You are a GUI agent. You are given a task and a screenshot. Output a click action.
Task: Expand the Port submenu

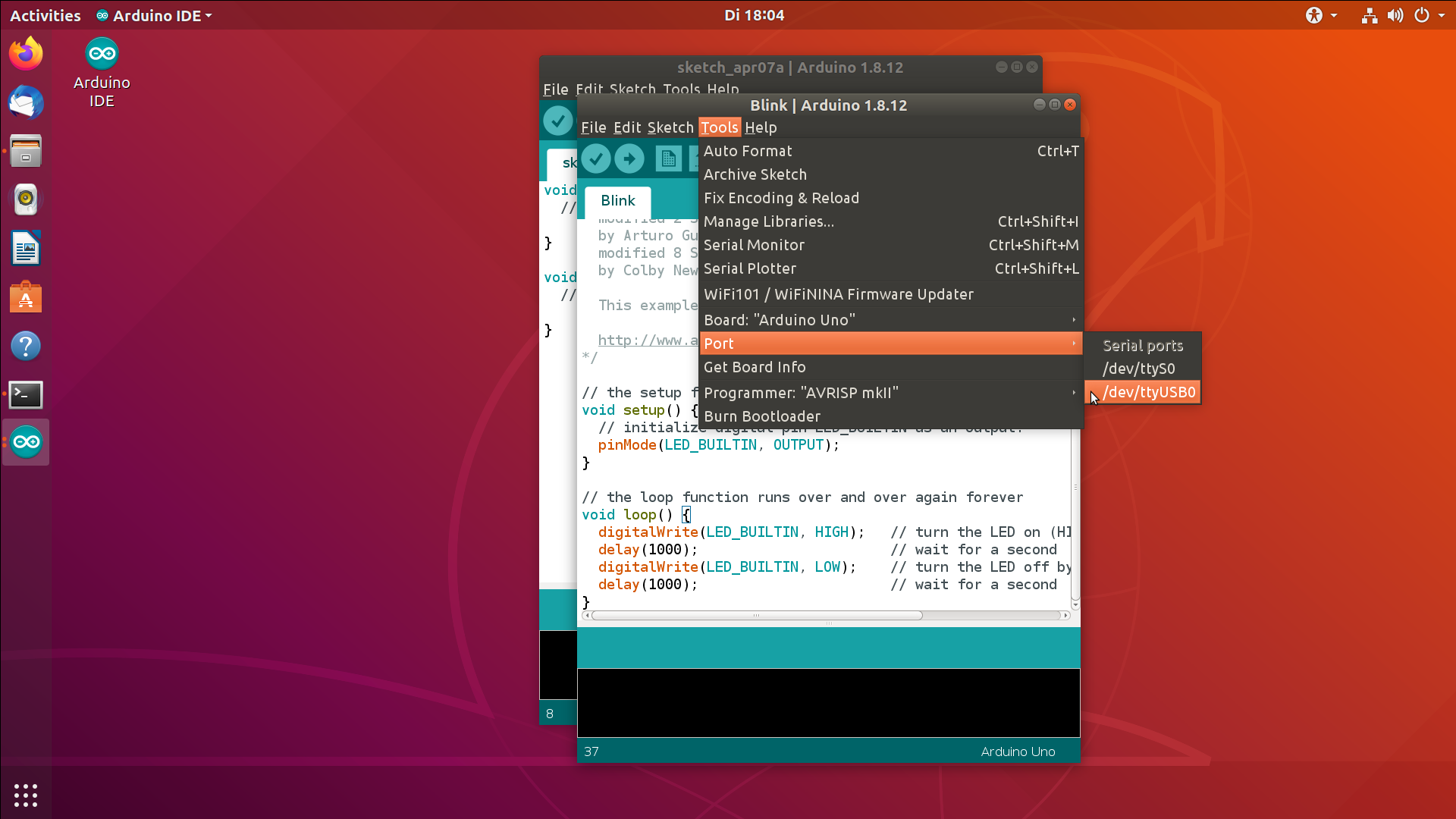coord(890,344)
